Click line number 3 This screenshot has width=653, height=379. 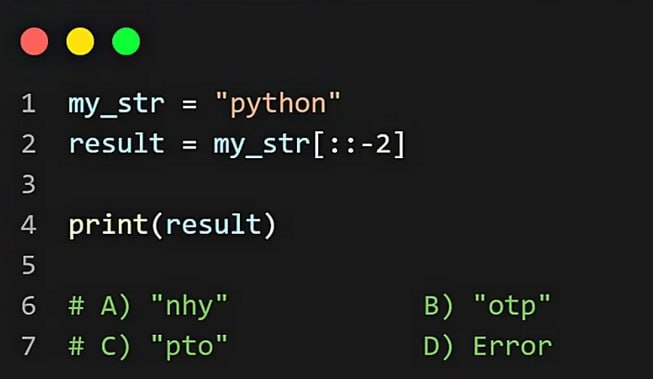(28, 184)
